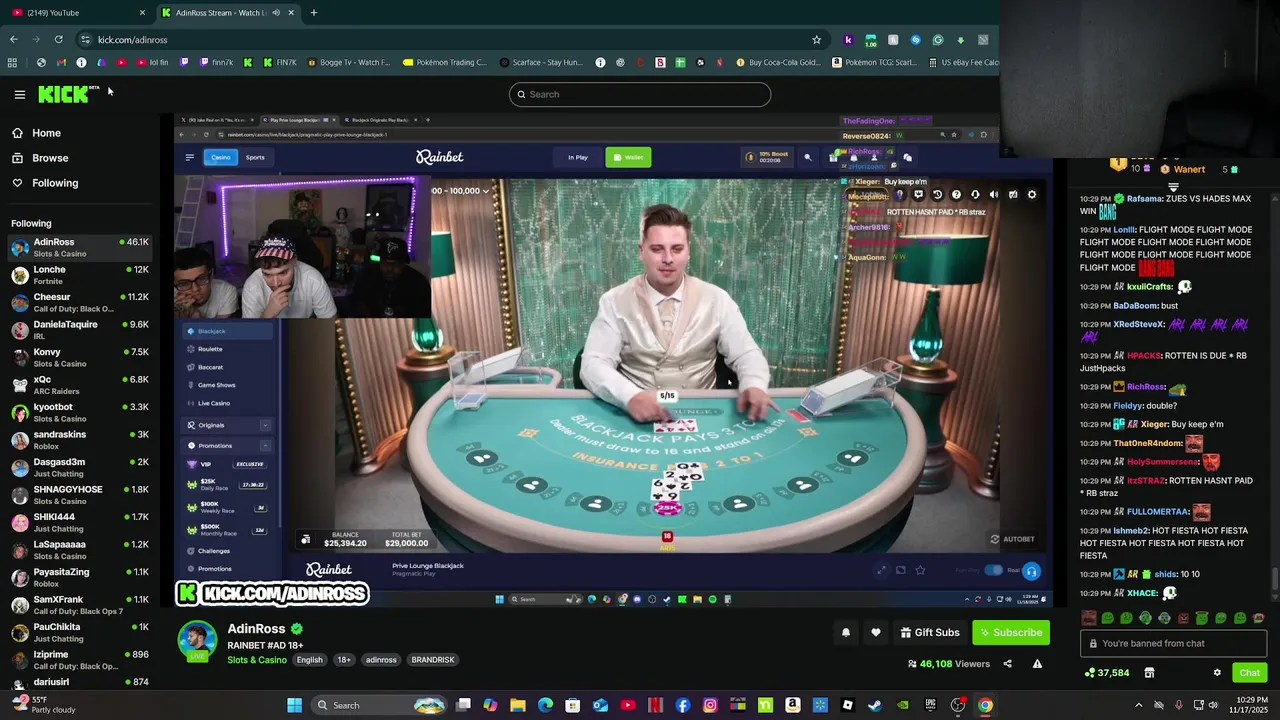The image size is (1280, 720).
Task: Share the stream via share icon
Action: pos(1007,664)
